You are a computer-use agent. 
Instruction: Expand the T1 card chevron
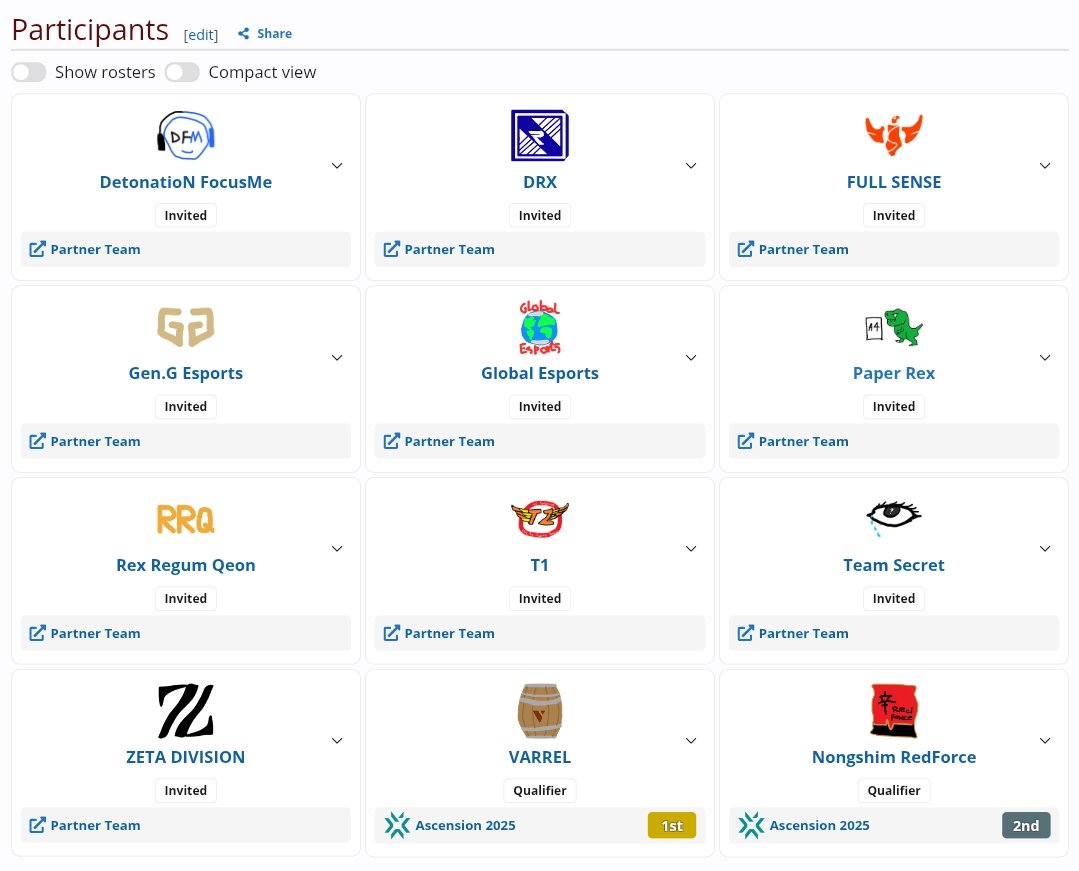click(x=691, y=549)
